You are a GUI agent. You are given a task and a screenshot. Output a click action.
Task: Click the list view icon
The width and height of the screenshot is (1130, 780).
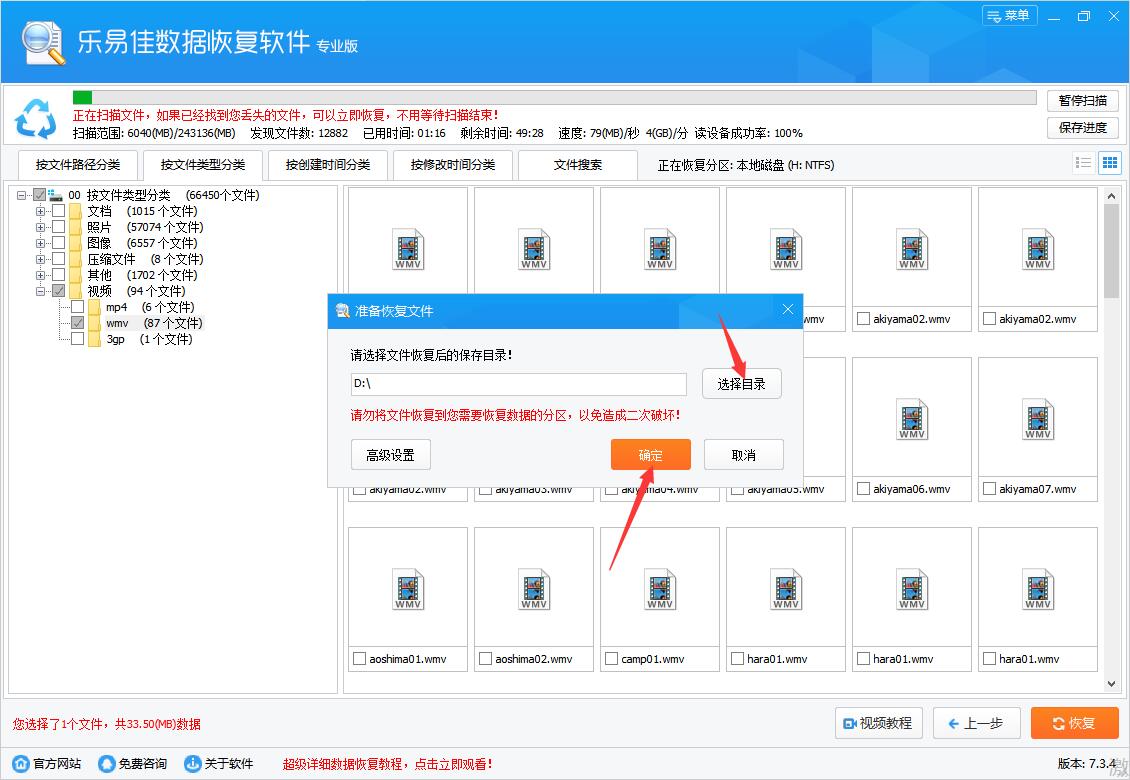[1083, 162]
